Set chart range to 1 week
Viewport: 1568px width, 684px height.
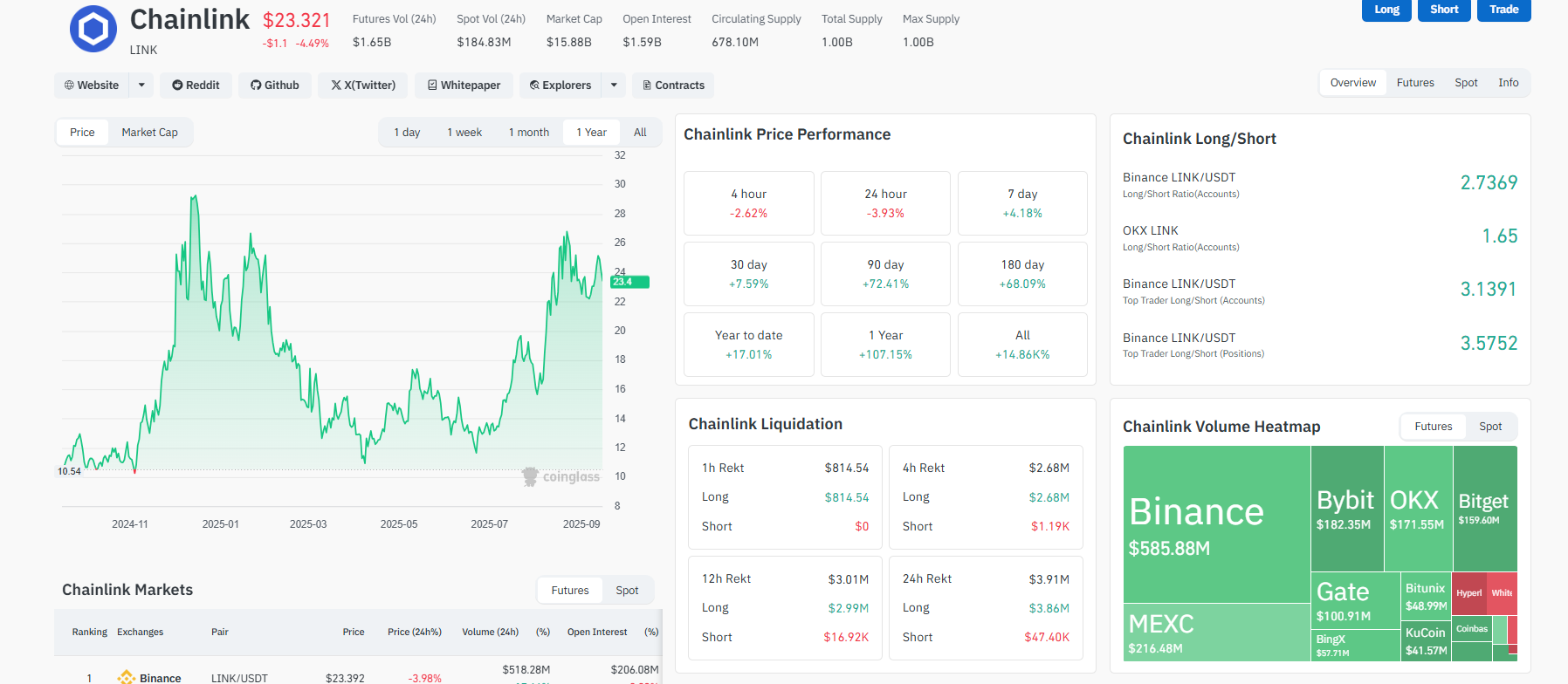[464, 133]
